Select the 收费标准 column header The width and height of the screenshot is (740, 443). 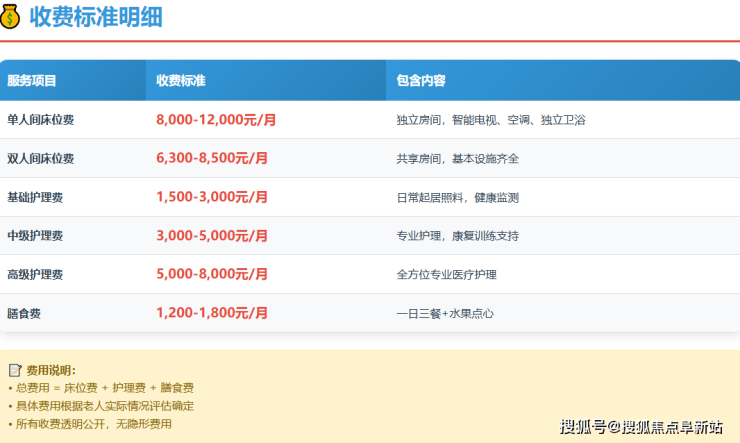[x=181, y=81]
